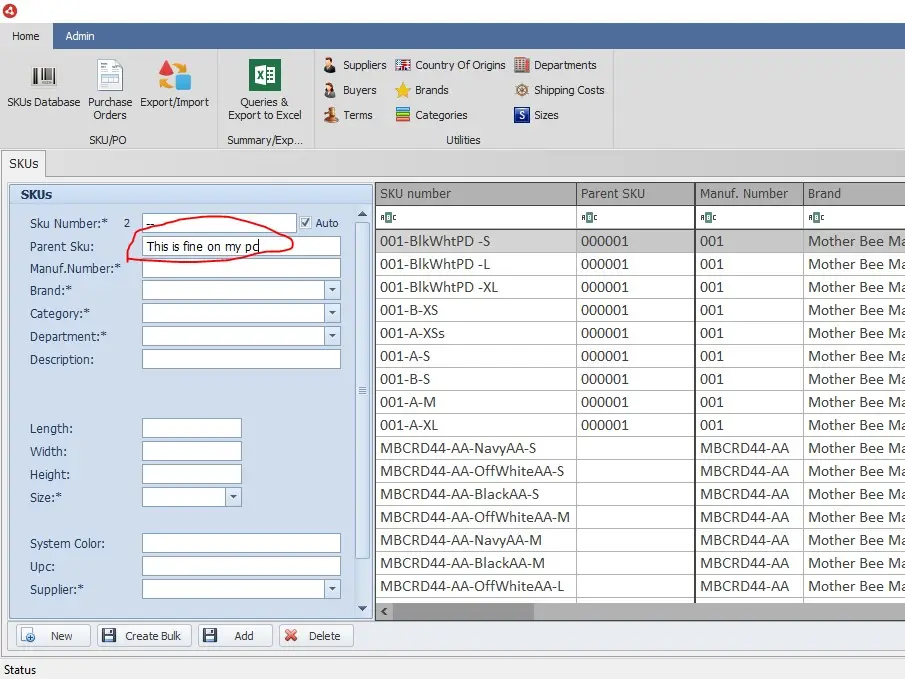
Task: Click the Brands star icon
Action: click(403, 90)
